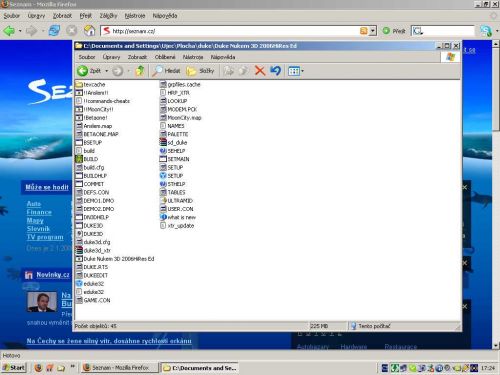Viewport: 500px width, 375px height.
Task: Click the Windows Start button
Action: (14, 368)
